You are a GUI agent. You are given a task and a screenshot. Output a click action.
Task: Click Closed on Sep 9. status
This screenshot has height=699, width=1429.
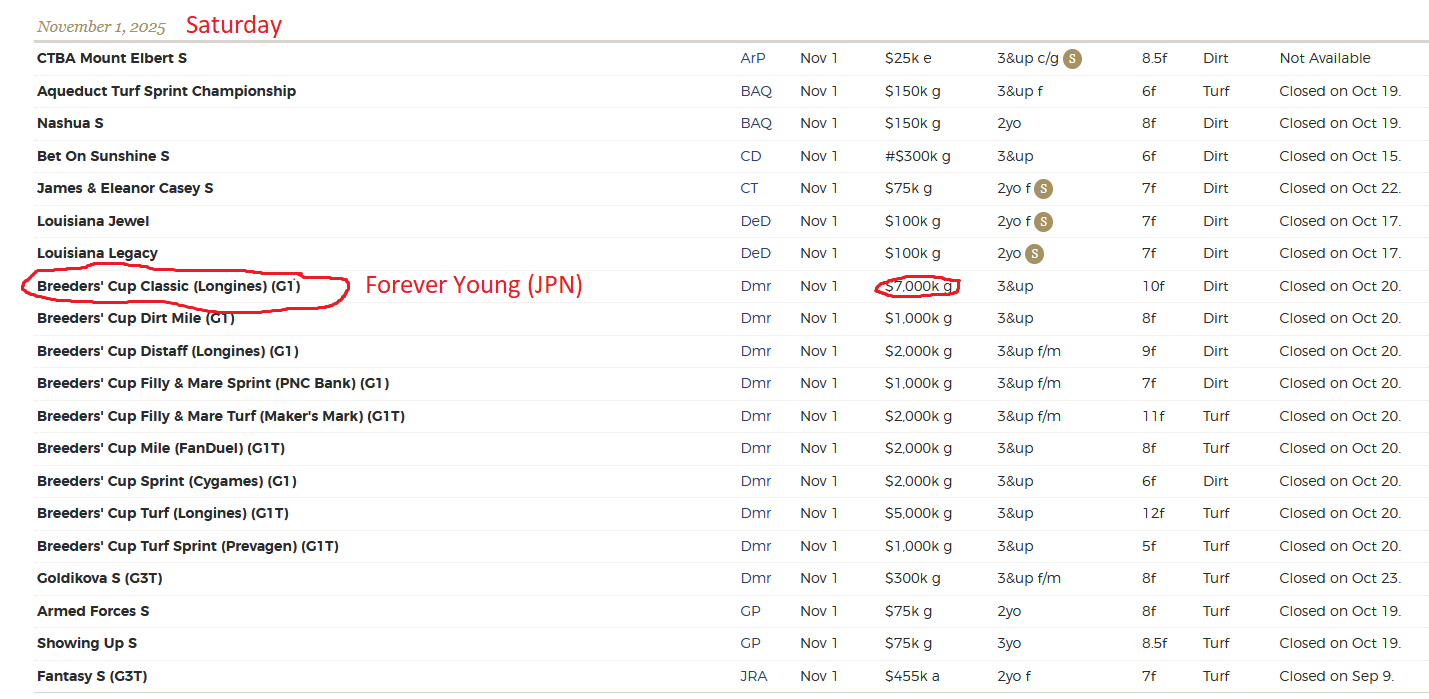pos(1337,676)
